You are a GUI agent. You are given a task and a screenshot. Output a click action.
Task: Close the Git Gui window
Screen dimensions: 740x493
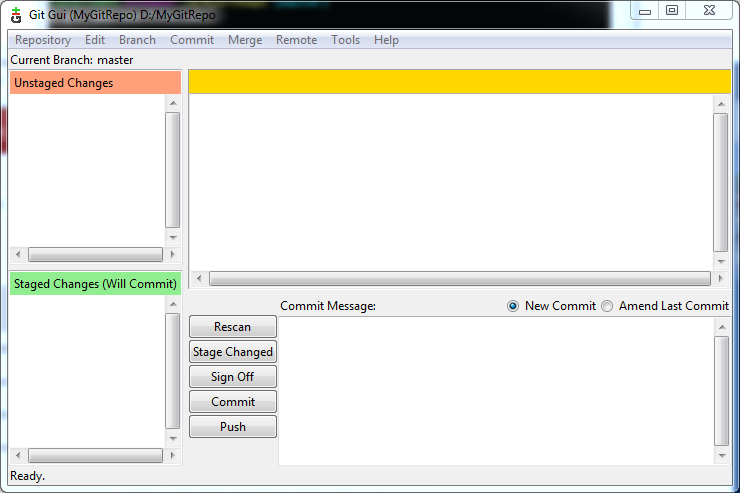tap(709, 11)
